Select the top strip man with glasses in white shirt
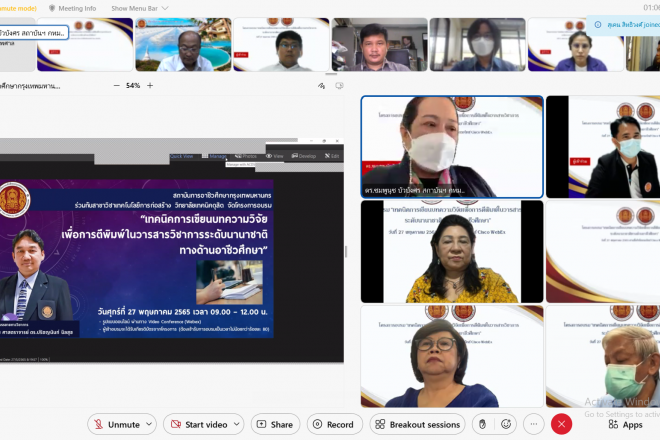Image resolution: width=660 pixels, height=440 pixels. (x=281, y=45)
